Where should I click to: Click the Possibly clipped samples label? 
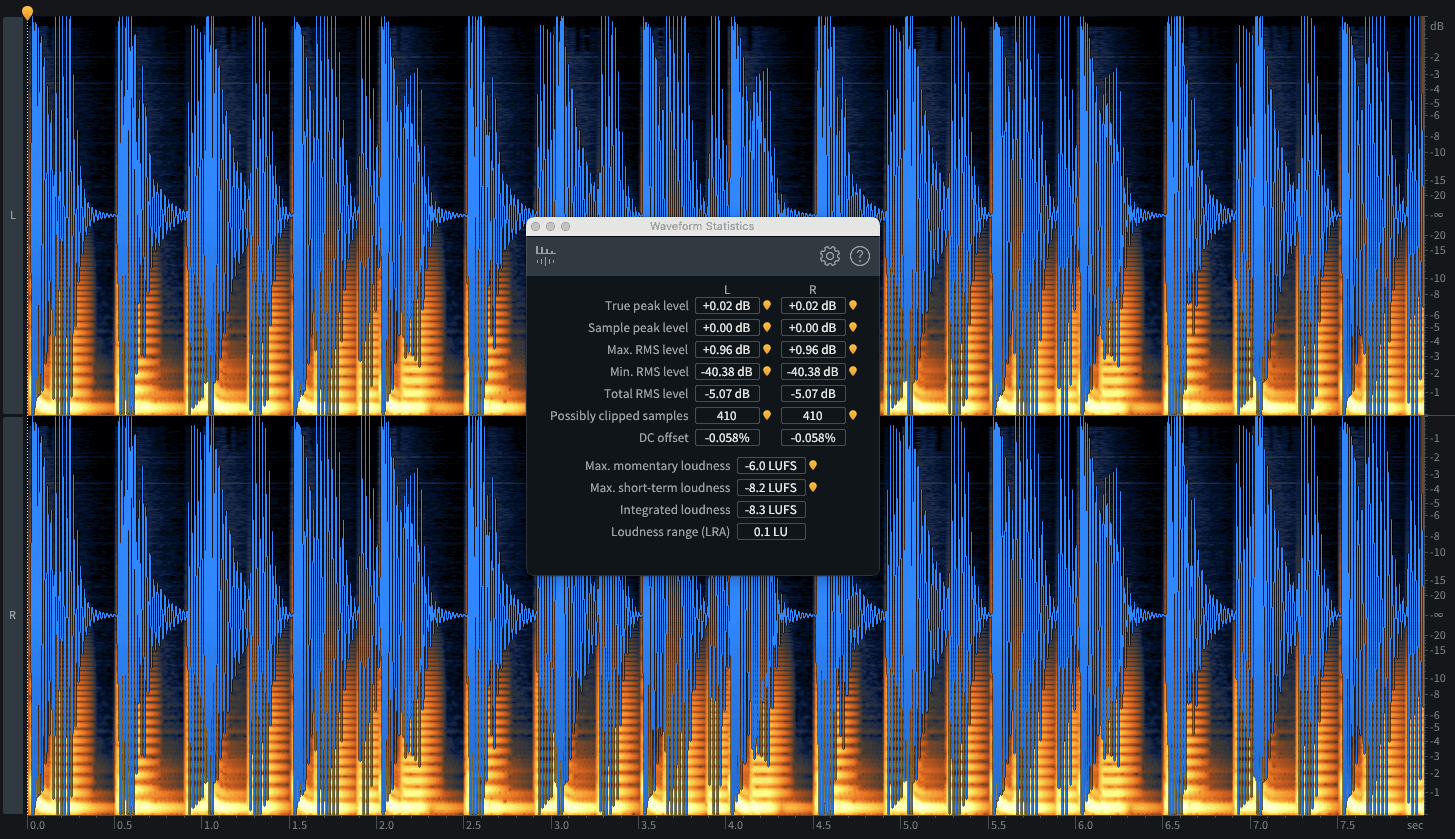click(x=619, y=416)
